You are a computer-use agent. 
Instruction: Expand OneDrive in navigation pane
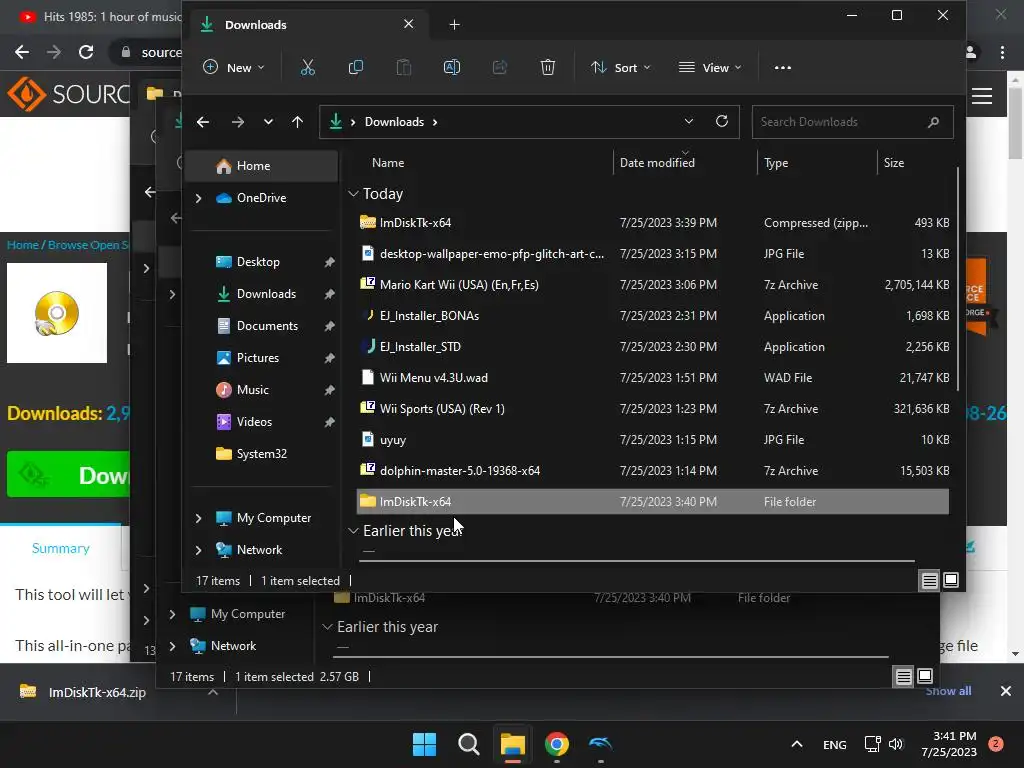click(199, 198)
